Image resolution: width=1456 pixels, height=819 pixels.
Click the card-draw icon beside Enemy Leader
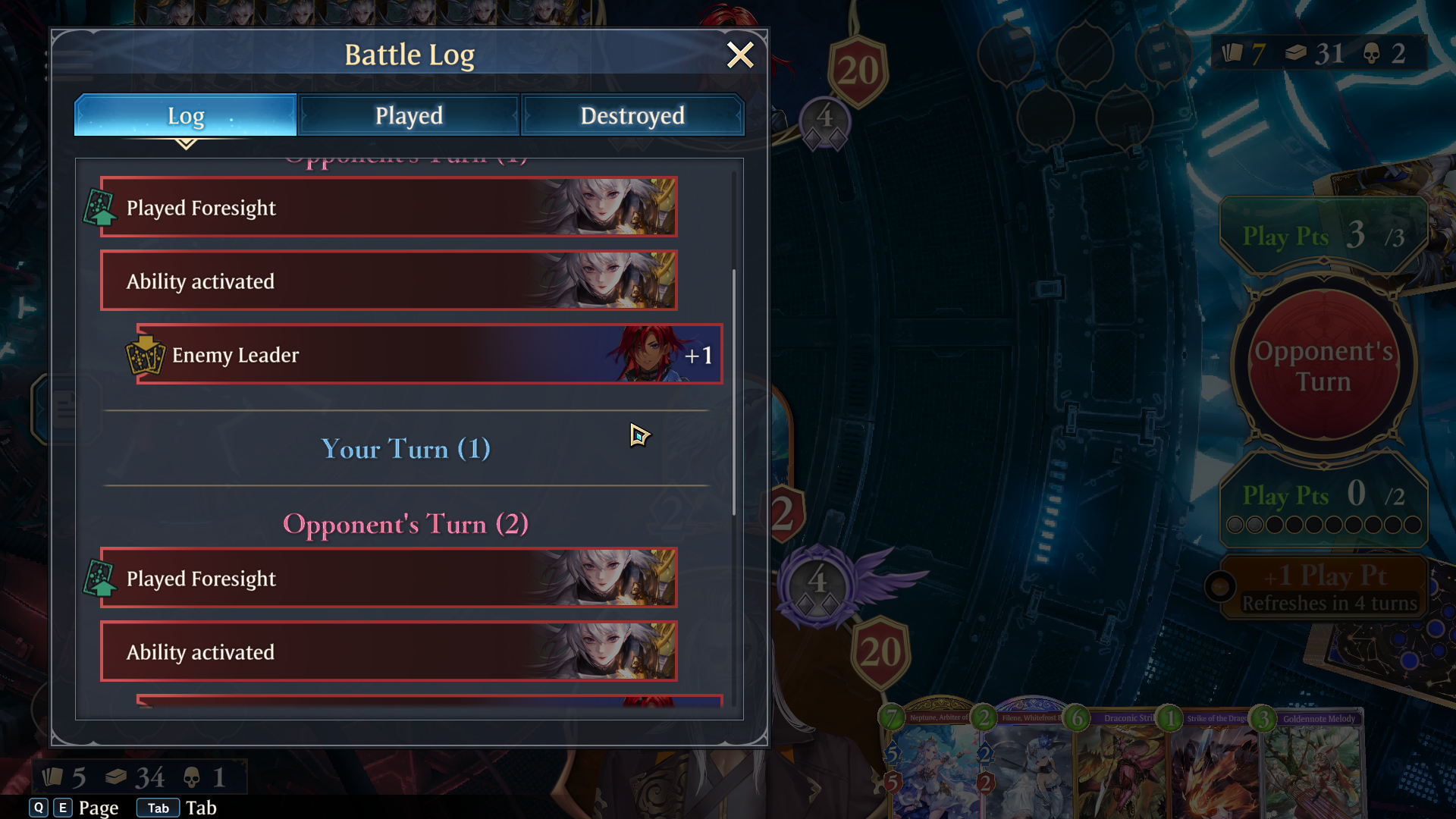point(145,355)
